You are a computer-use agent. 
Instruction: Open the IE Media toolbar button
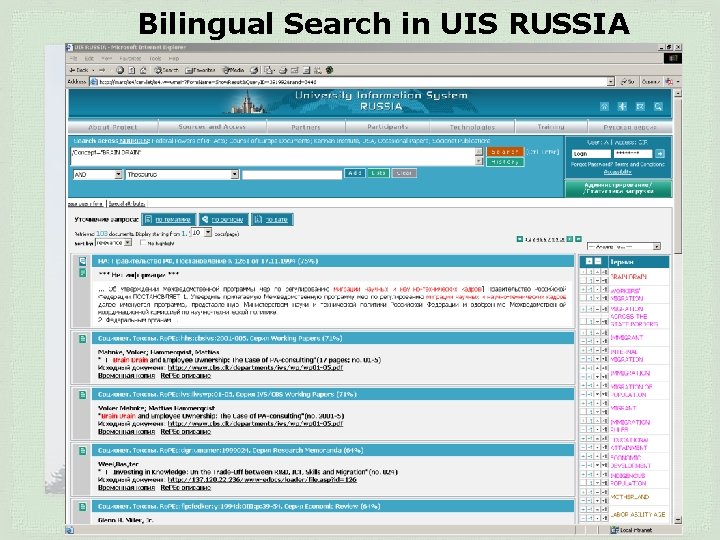(233, 70)
